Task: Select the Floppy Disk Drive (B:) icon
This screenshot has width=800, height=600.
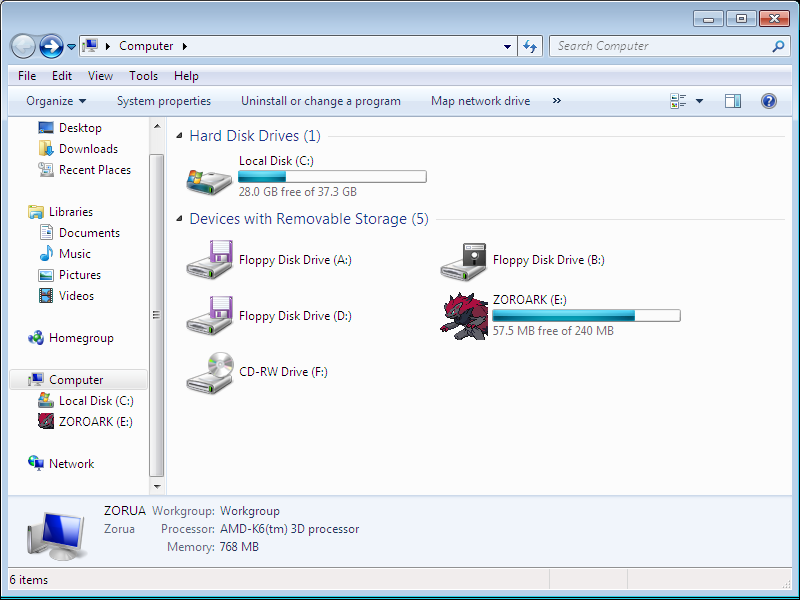Action: [463, 260]
